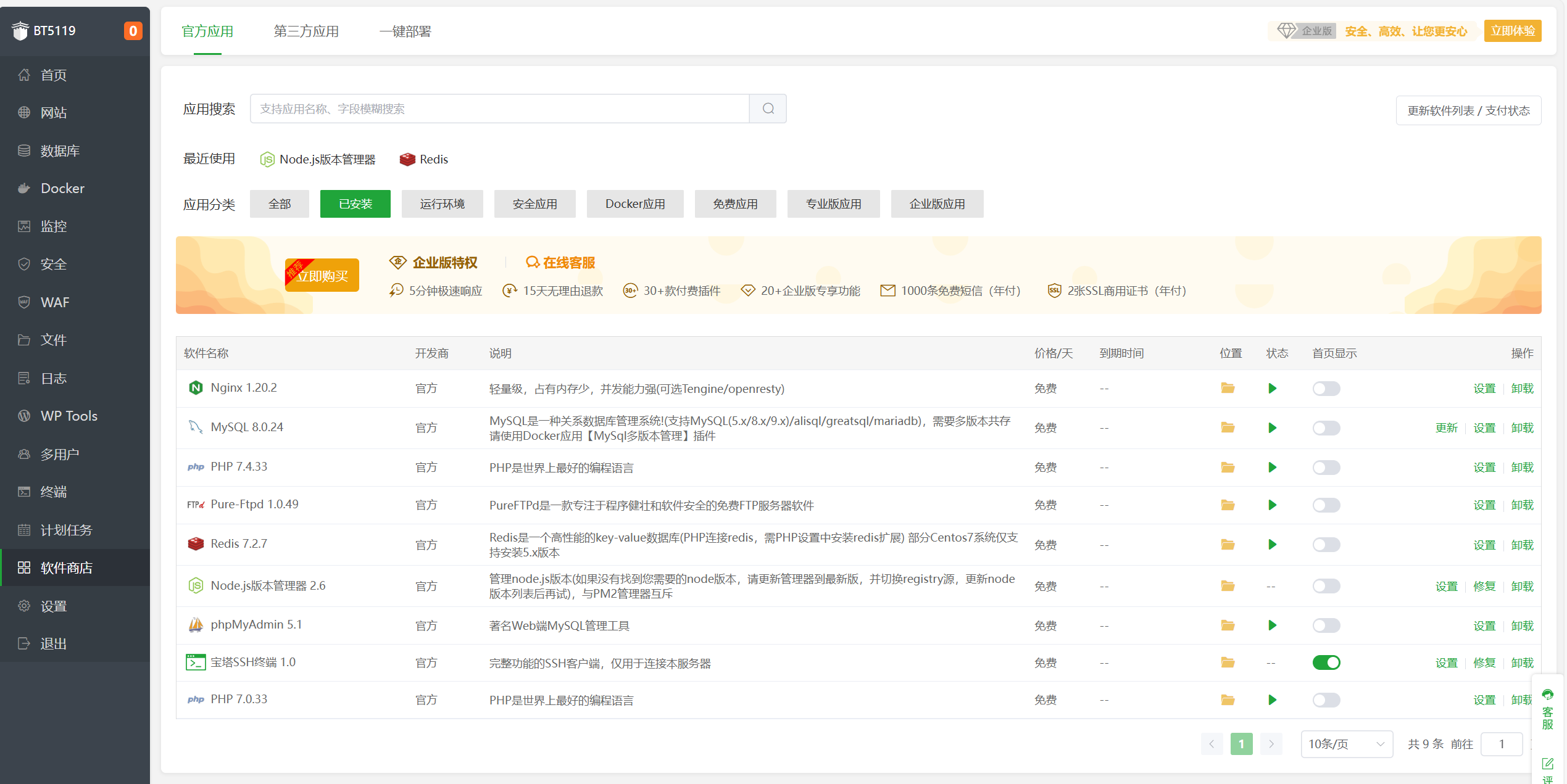Click 修复 link for Node.js版本管理器
Screen dimensions: 1567x784
coord(1484,586)
